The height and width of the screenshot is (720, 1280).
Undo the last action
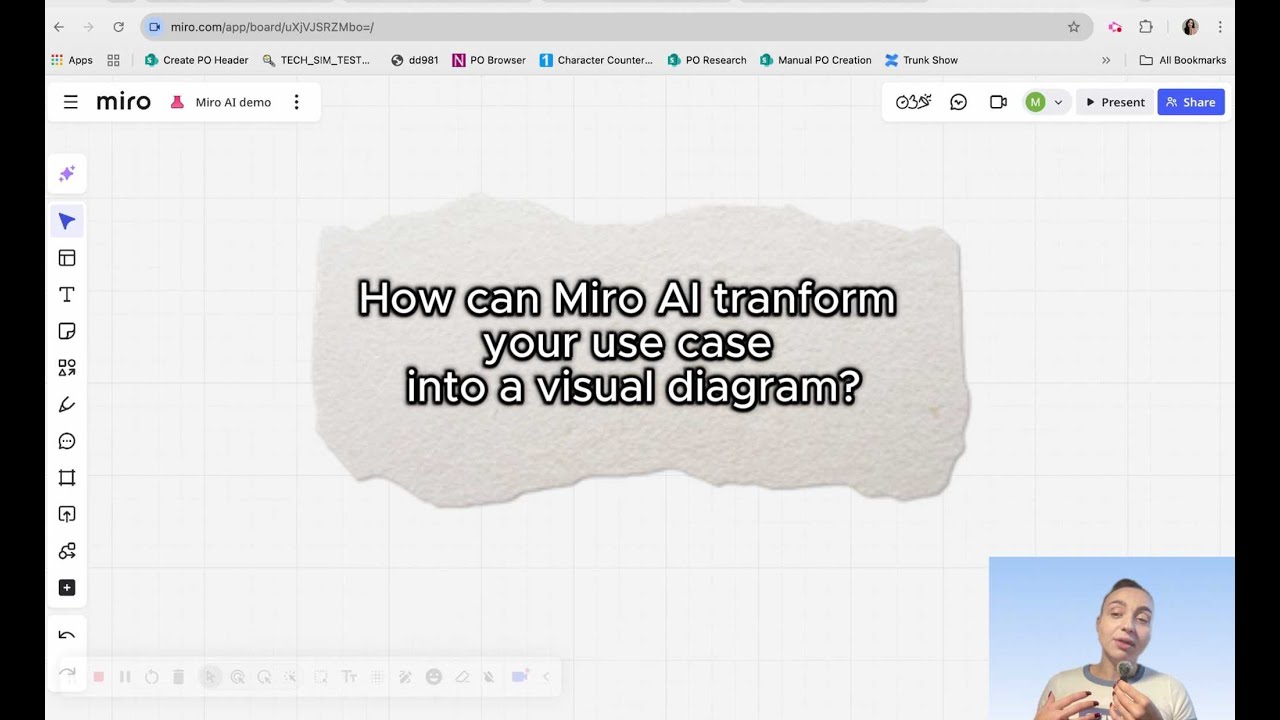(x=67, y=635)
